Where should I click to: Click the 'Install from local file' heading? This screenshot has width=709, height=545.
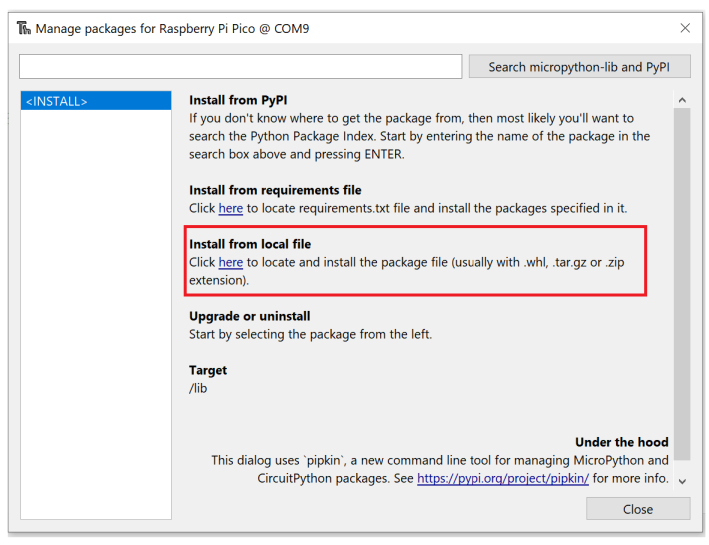[251, 244]
